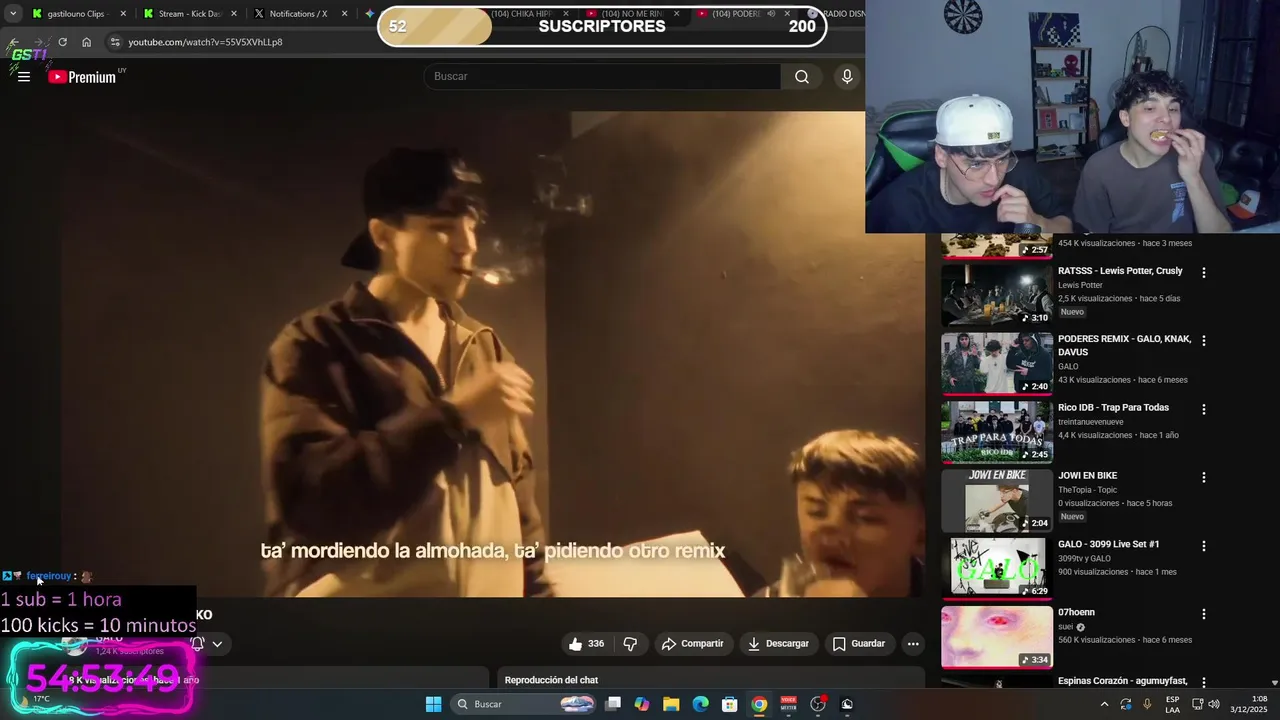1280x720 pixels.
Task: Switch to (104) NO ME RIN tab
Action: click(x=632, y=14)
